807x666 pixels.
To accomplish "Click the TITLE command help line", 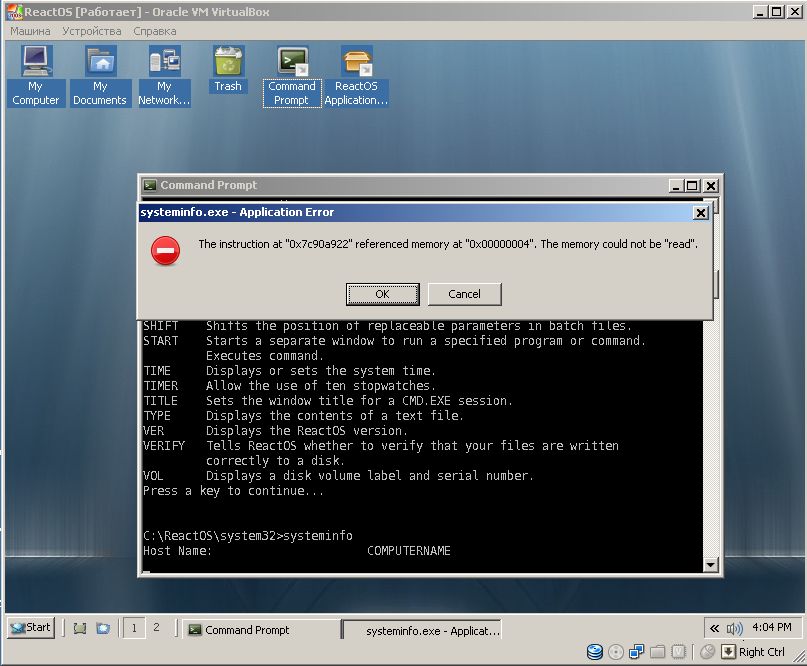I will click(328, 401).
